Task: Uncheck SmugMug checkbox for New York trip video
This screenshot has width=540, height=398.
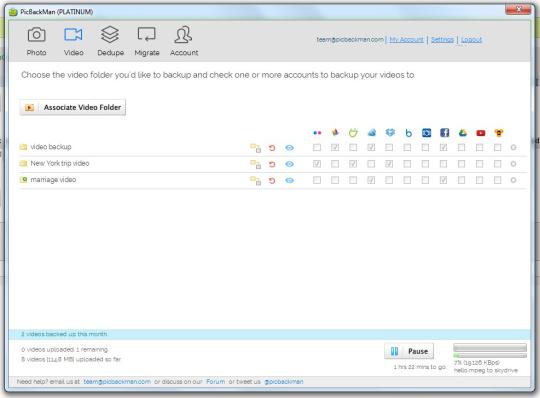Action: tap(353, 164)
